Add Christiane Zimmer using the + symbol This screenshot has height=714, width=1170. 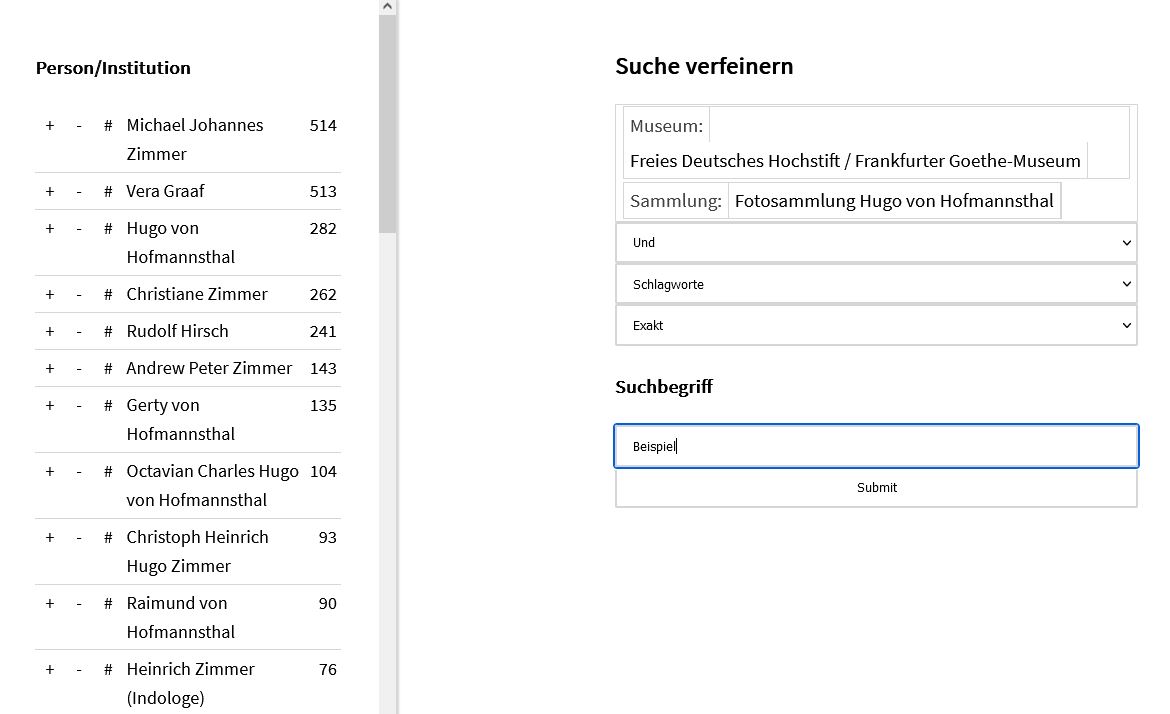[50, 295]
